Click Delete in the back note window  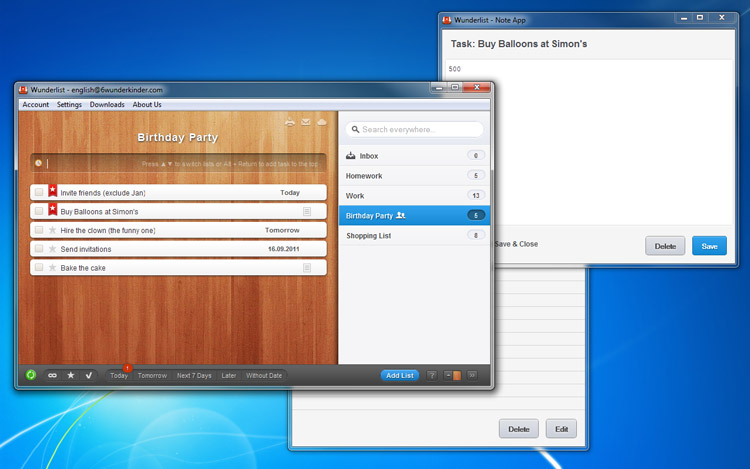point(519,429)
